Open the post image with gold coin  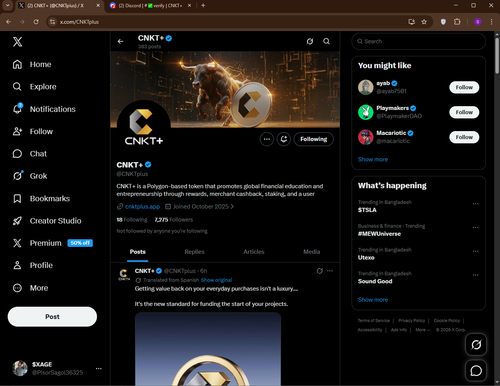click(x=208, y=349)
